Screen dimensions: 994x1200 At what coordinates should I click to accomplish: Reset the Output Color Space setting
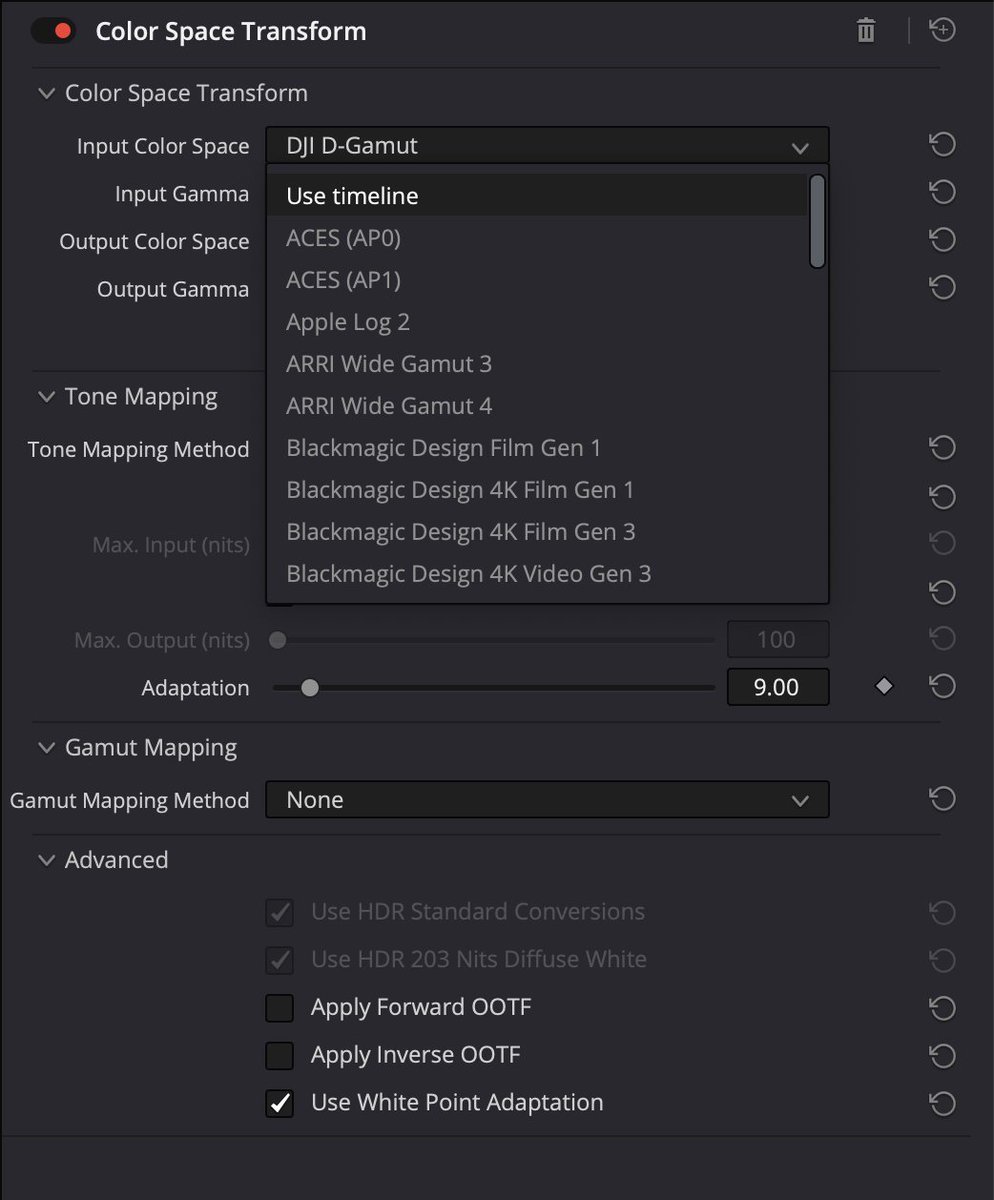[942, 240]
